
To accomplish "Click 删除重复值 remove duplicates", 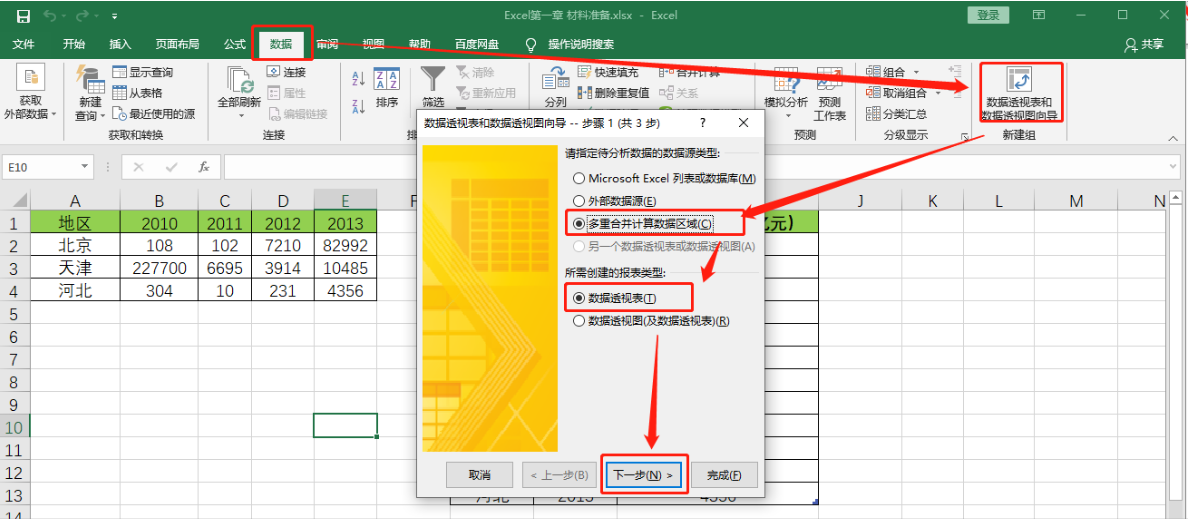I will tap(613, 93).
